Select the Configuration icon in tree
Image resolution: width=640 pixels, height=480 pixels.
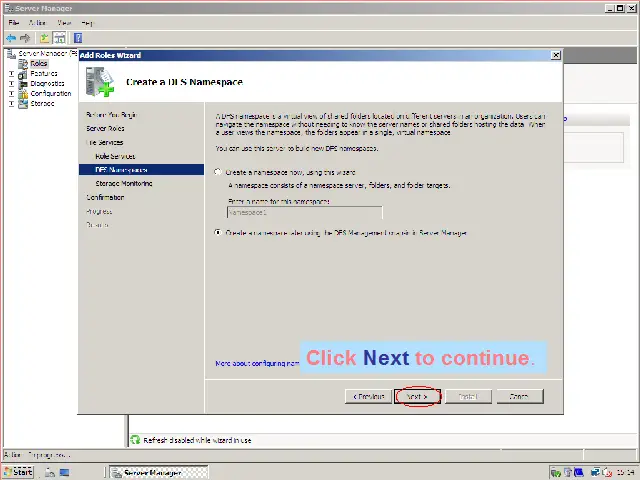[23, 94]
